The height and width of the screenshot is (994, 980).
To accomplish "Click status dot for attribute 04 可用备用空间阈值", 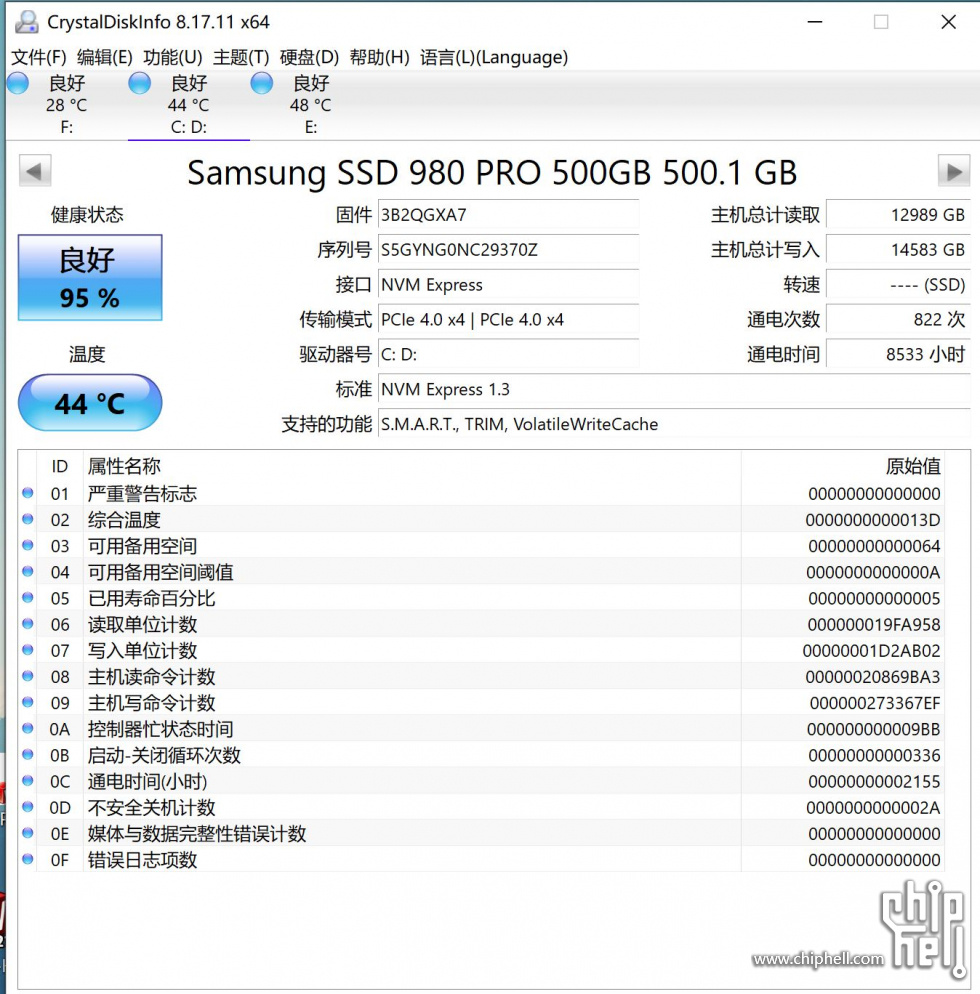I will pos(27,571).
